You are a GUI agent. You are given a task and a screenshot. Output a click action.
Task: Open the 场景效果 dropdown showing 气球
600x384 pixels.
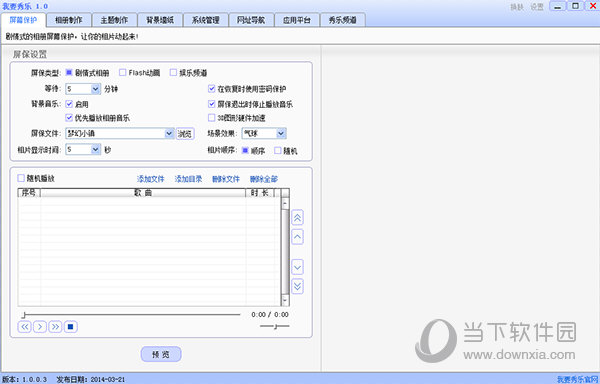[281, 133]
